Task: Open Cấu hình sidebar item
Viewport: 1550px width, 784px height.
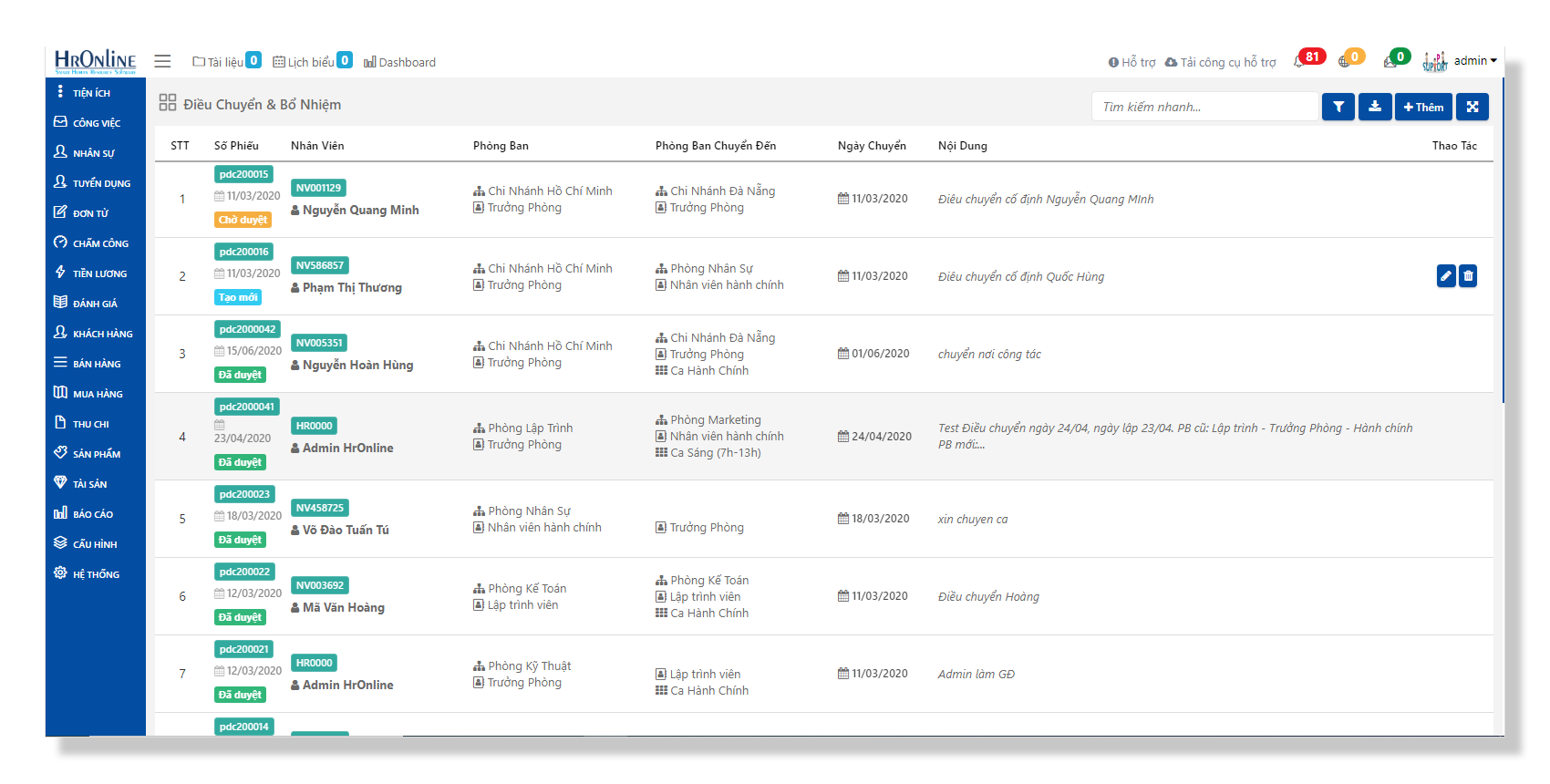Action: coord(95,543)
